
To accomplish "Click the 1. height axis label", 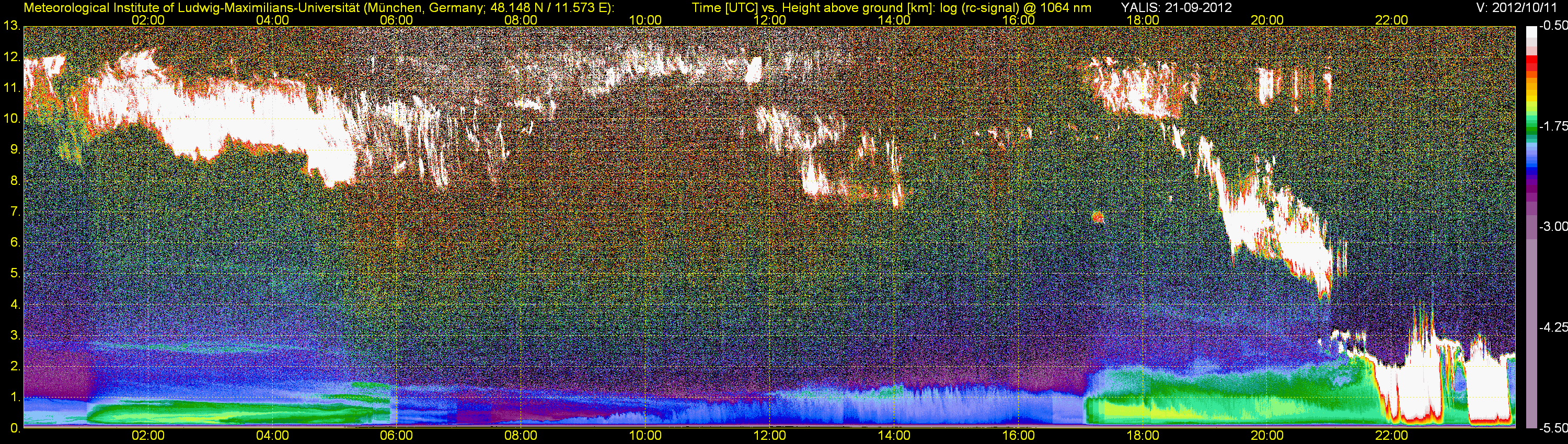I will point(15,398).
